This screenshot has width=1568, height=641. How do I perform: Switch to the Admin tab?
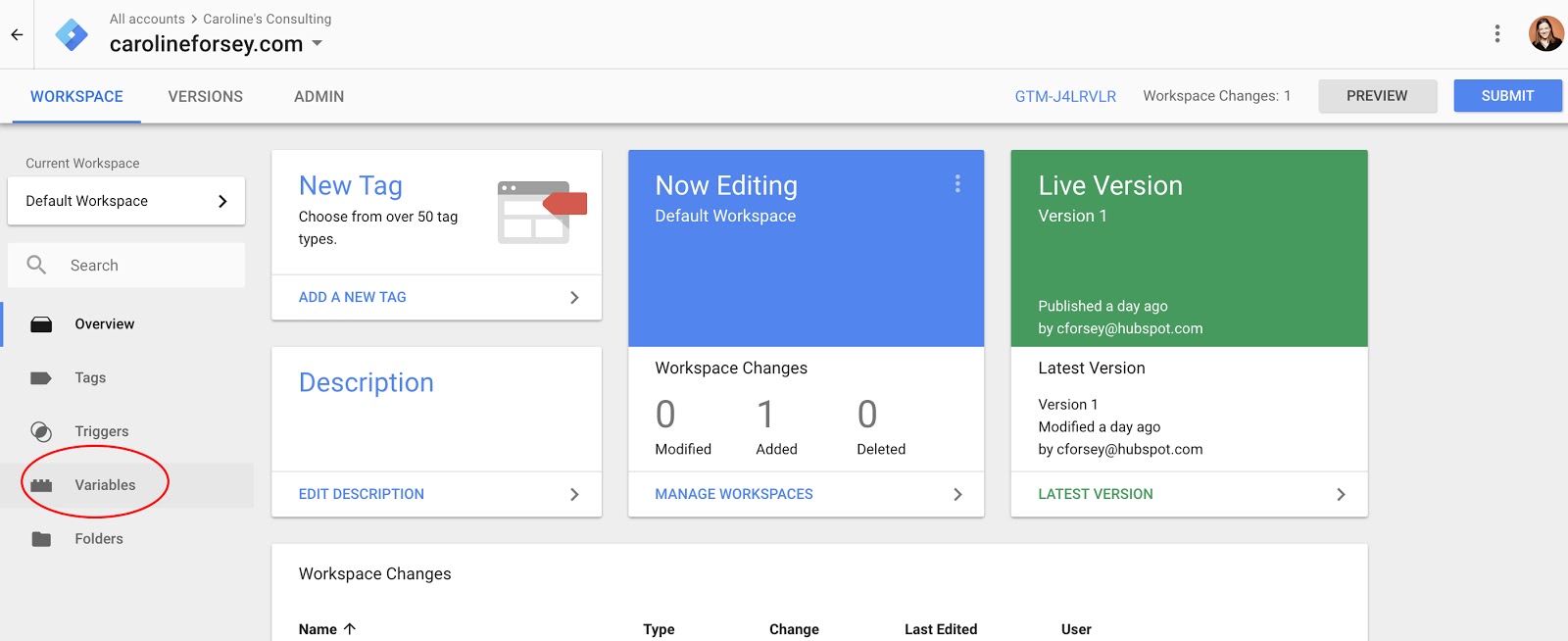tap(318, 97)
